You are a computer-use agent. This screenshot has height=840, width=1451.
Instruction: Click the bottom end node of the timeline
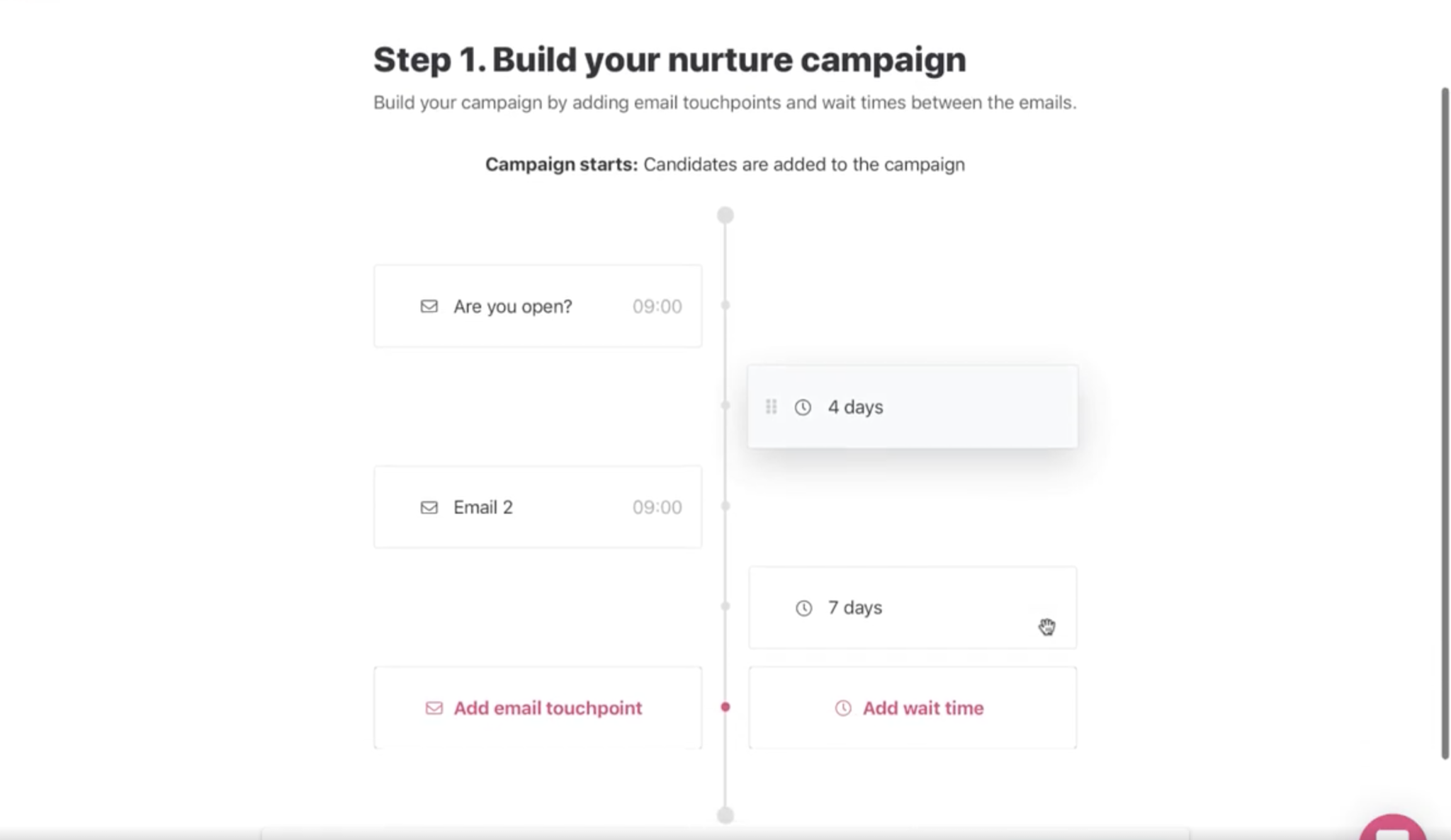coord(725,815)
